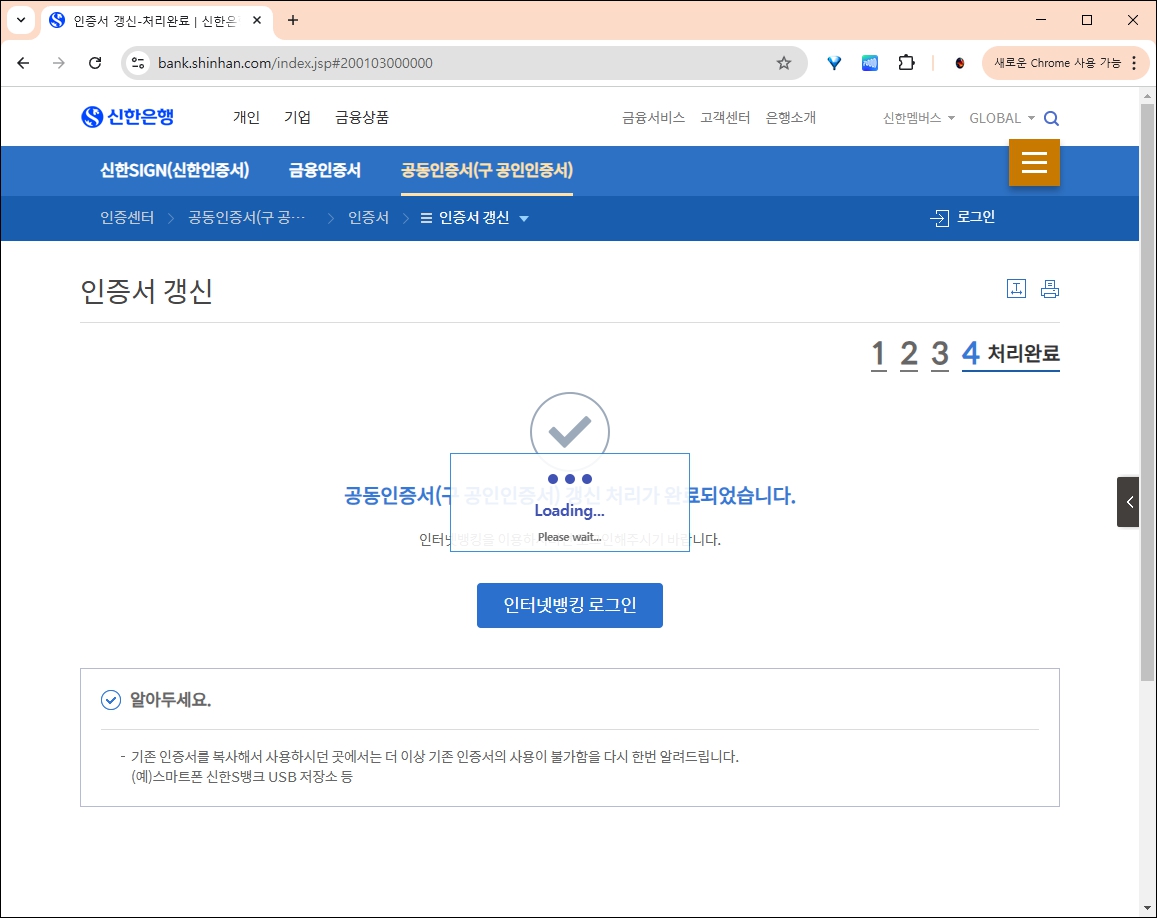Viewport: 1157px width, 918px height.
Task: Click the 인증센터 breadcrumb link
Action: point(126,216)
